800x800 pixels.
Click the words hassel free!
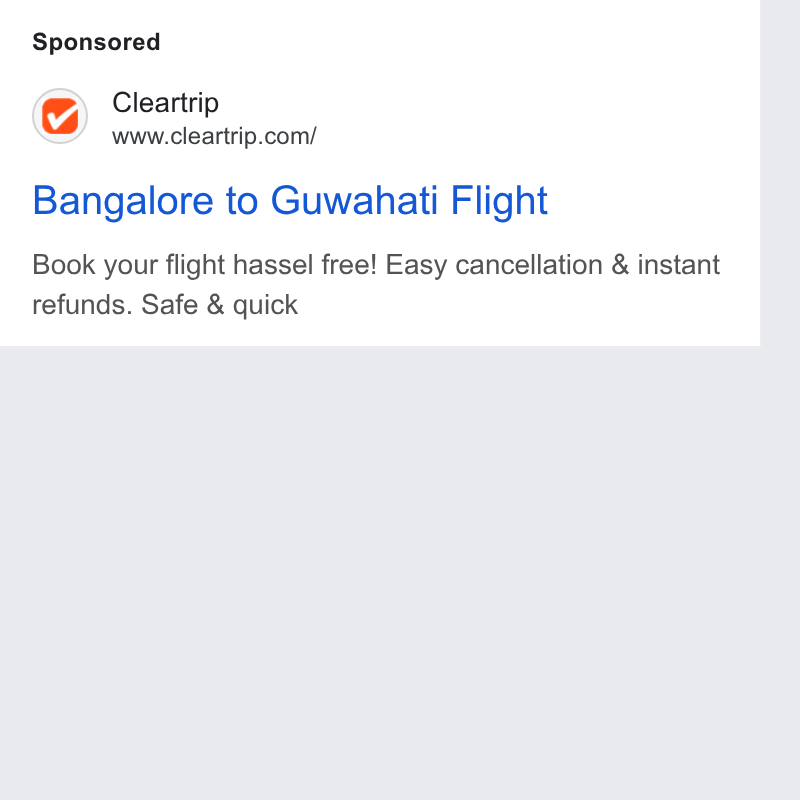[x=305, y=265]
